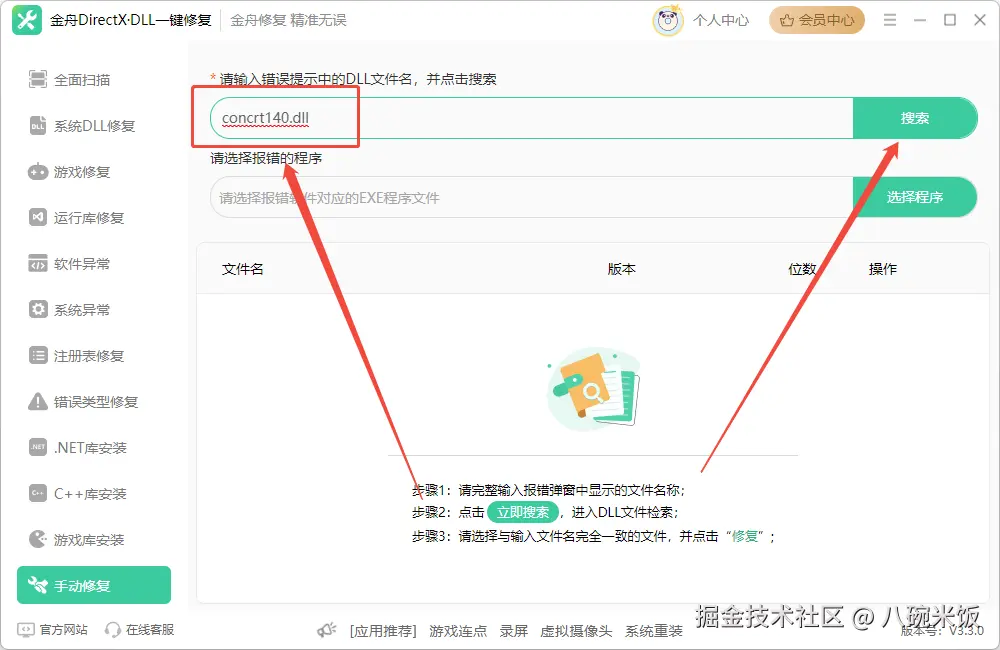The width and height of the screenshot is (1000, 650).
Task: Select 注册表修复 registry repair
Action: click(x=77, y=355)
